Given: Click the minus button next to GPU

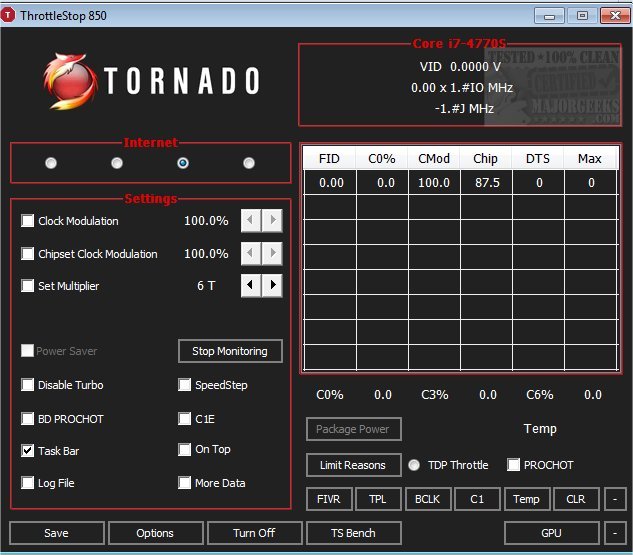Looking at the screenshot, I should [x=615, y=533].
